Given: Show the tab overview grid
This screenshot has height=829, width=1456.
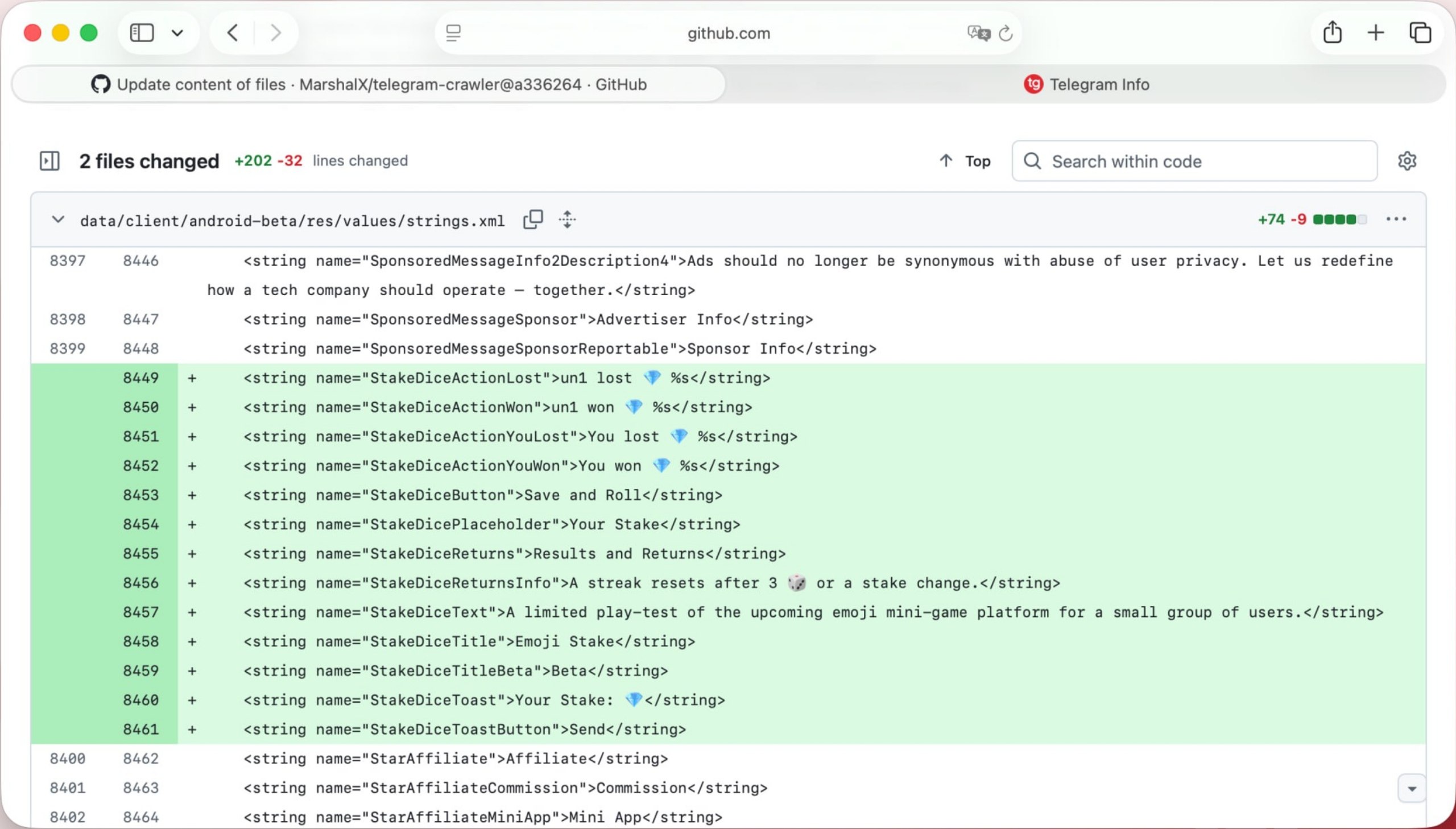Looking at the screenshot, I should (1420, 32).
